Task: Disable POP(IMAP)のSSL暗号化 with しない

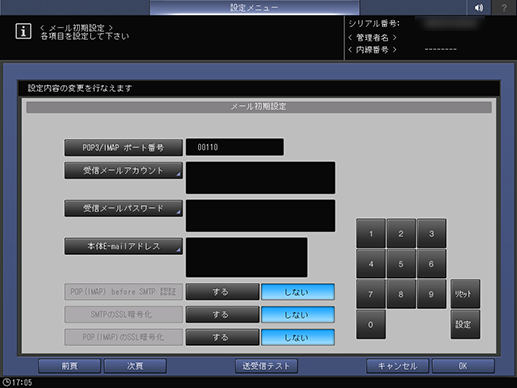Action: click(x=298, y=337)
